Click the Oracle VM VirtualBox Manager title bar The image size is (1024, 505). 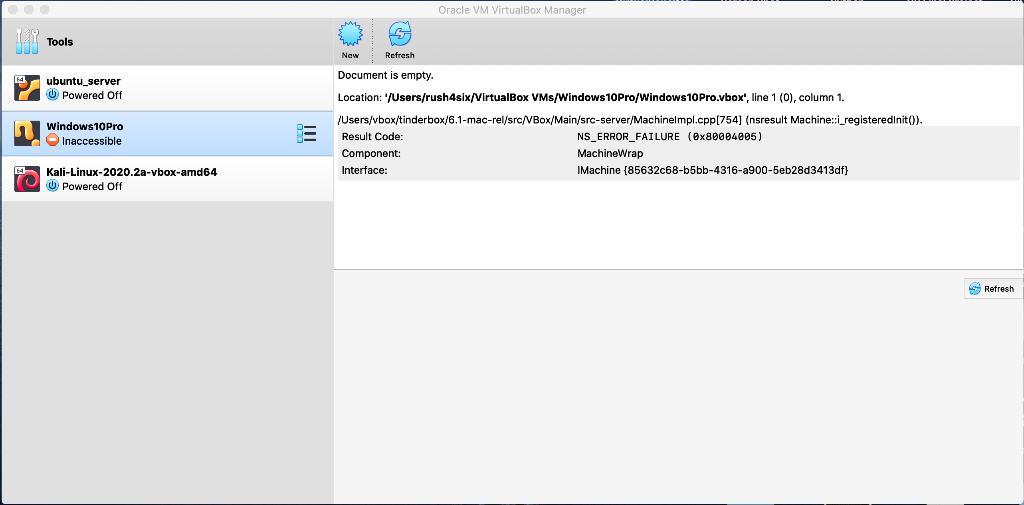tap(512, 10)
